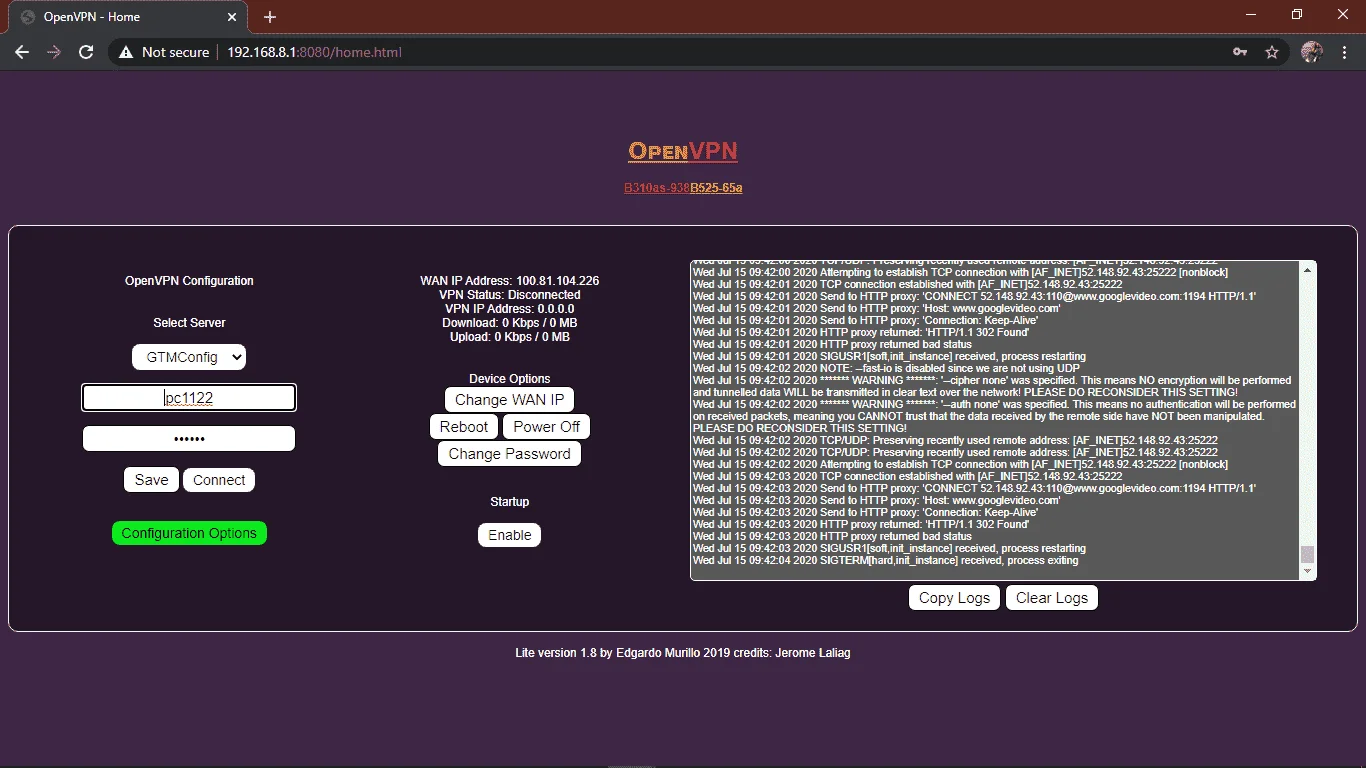Click the Change WAN IP button

click(x=510, y=400)
